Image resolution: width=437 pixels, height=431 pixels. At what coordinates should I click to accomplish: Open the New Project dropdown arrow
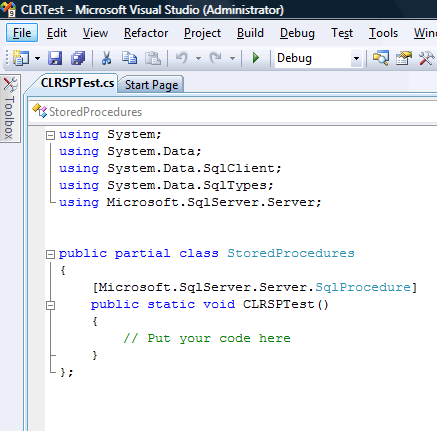[37, 59]
